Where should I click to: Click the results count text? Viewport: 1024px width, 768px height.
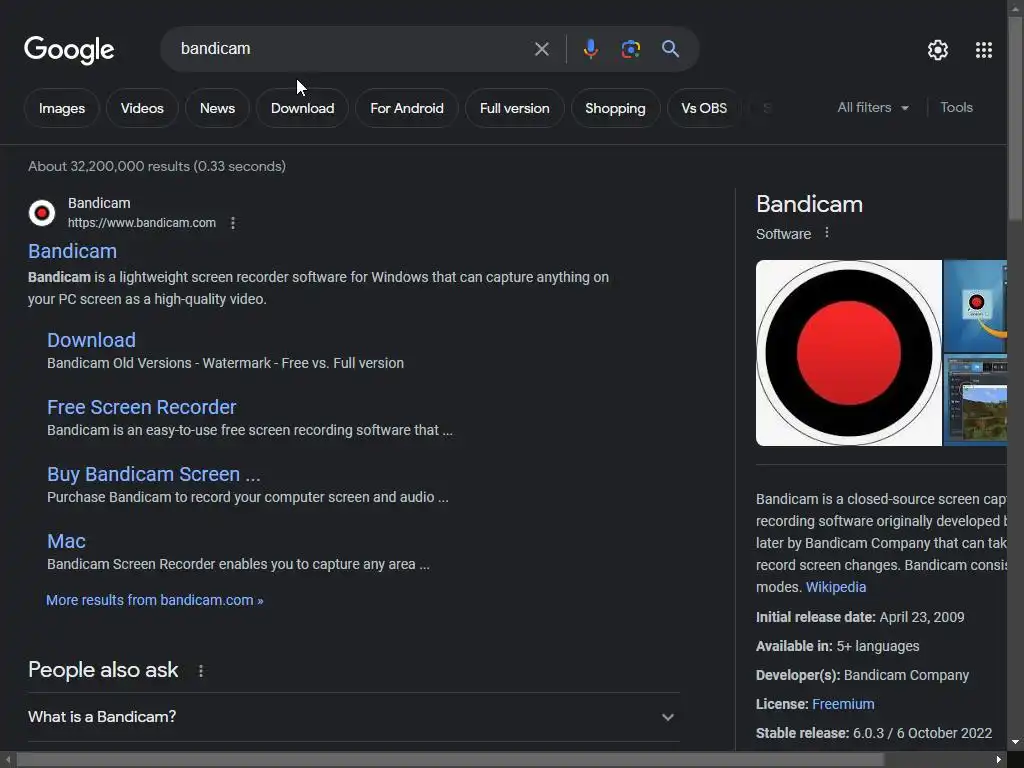pos(157,167)
